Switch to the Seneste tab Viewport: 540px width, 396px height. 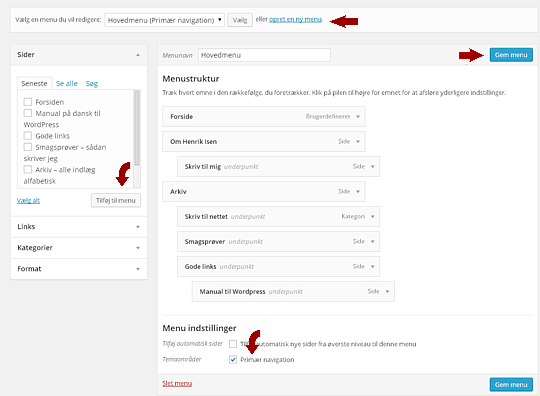(x=34, y=83)
